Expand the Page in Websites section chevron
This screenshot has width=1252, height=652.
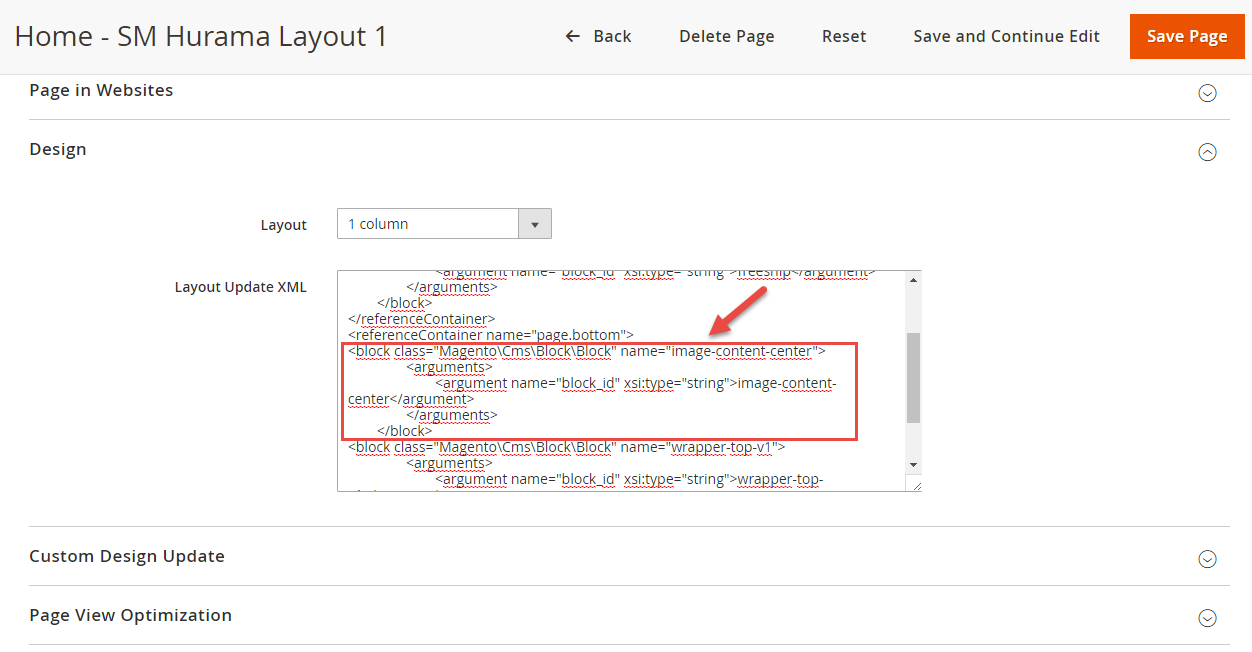[1207, 93]
